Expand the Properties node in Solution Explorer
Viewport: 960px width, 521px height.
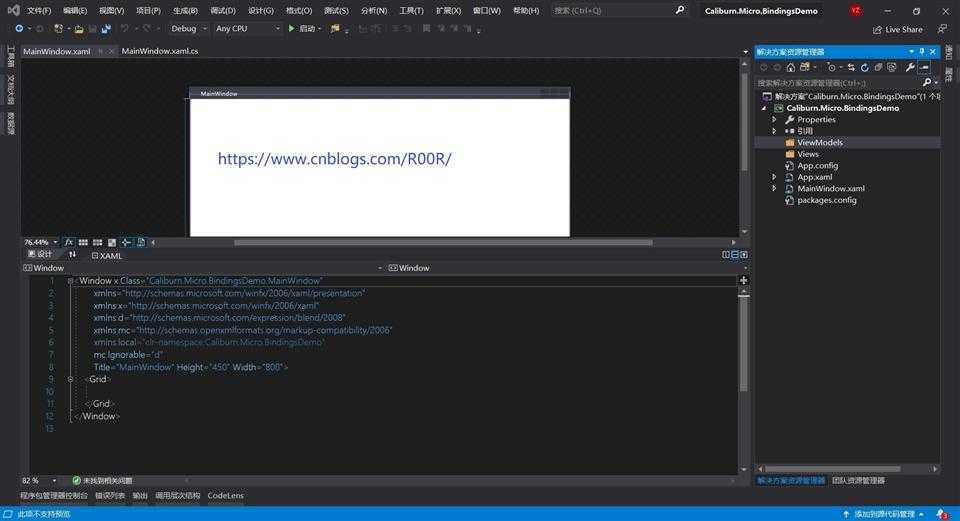(x=774, y=119)
